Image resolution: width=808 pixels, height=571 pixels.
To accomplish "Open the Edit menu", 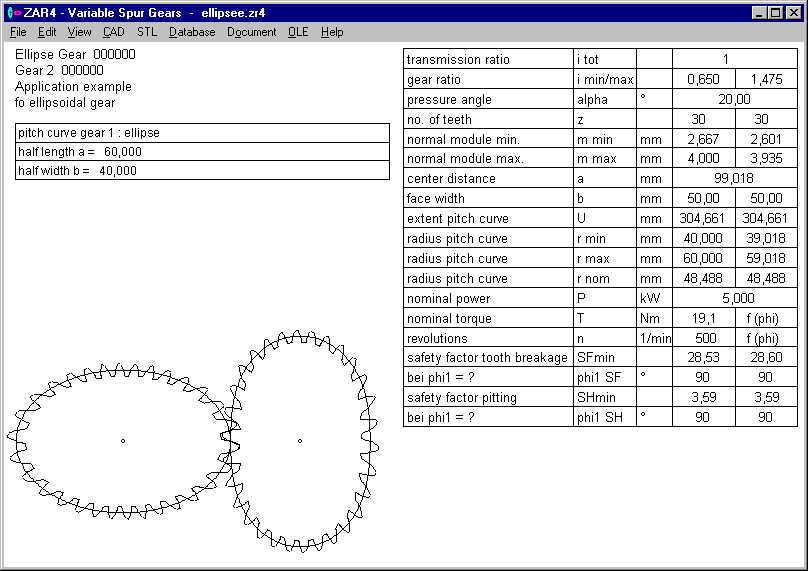I will coord(47,32).
